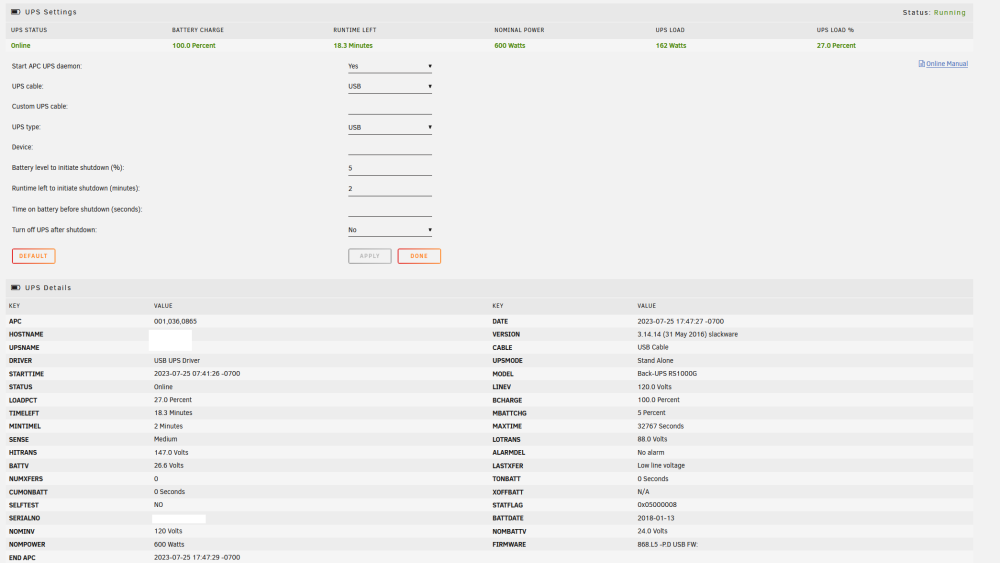The width and height of the screenshot is (1000, 563).
Task: Click the DEFAULT button
Action: tap(33, 256)
